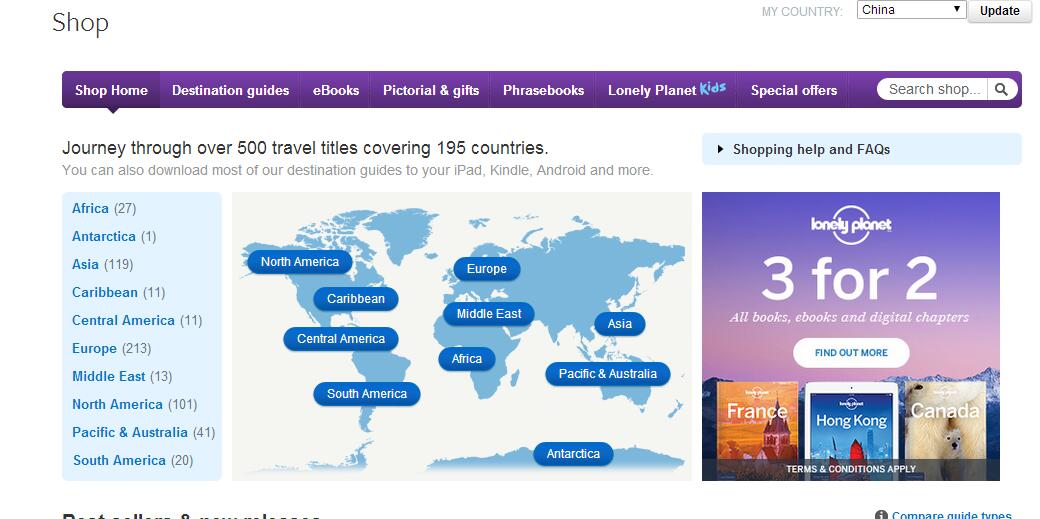Image resolution: width=1040 pixels, height=519 pixels.
Task: Click the info icon beside Compare guide types
Action: tap(881, 515)
